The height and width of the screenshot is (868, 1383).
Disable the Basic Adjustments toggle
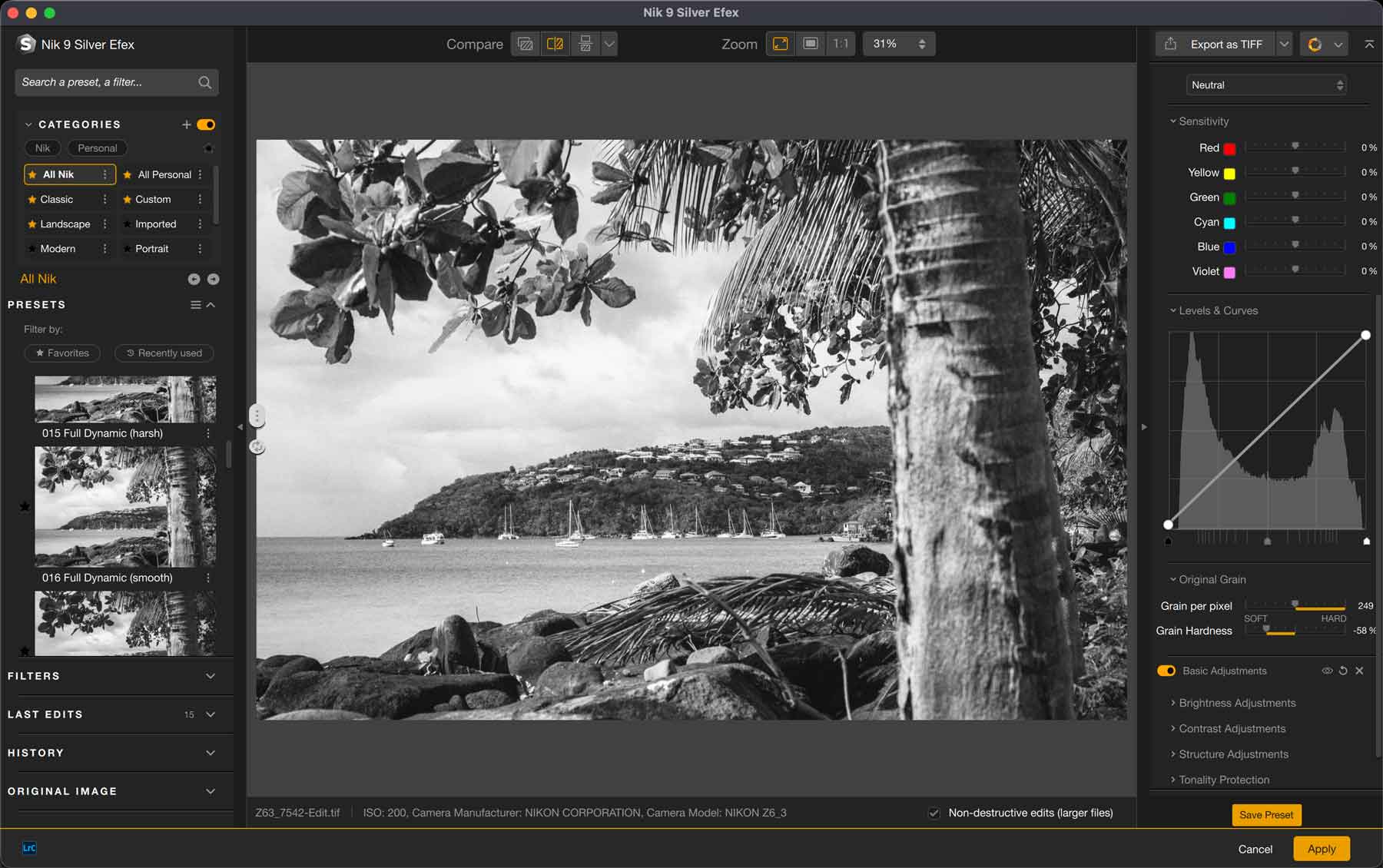[1166, 671]
